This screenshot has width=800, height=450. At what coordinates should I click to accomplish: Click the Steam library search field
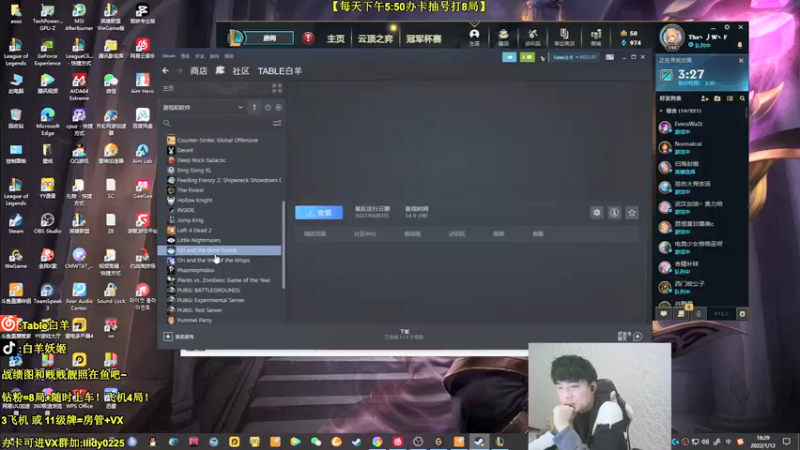tap(217, 123)
